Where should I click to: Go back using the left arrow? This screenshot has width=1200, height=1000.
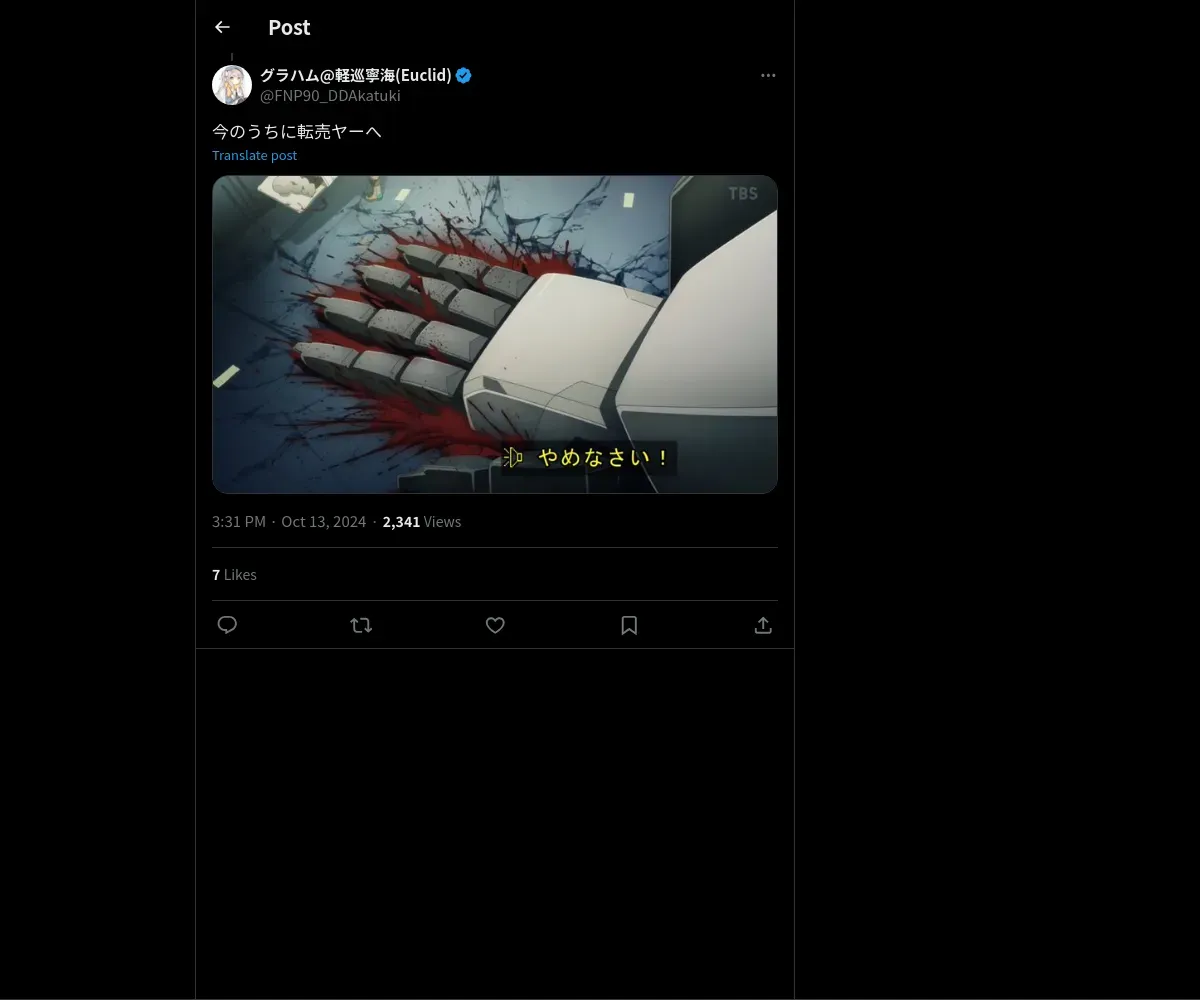[x=222, y=28]
